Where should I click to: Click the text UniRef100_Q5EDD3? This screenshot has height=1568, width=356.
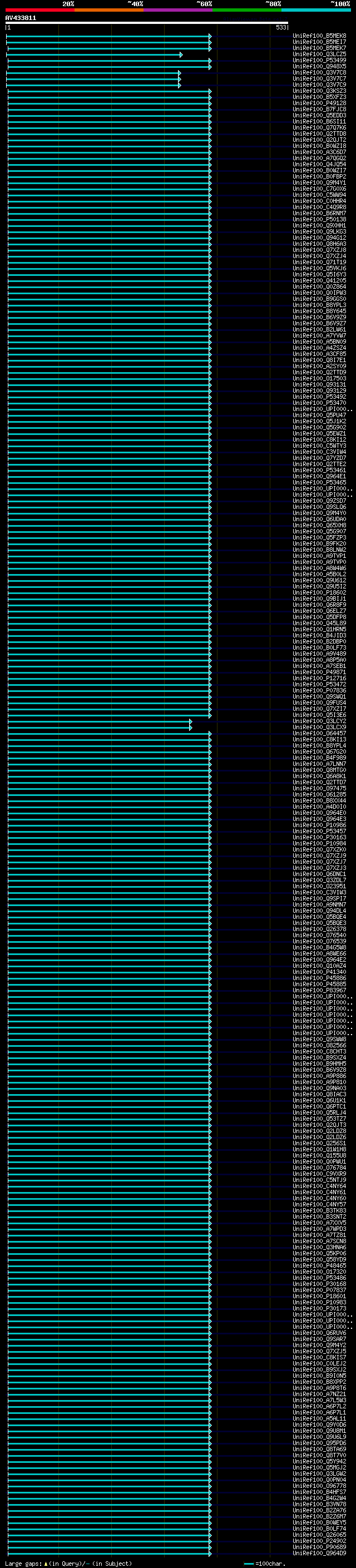[319, 115]
